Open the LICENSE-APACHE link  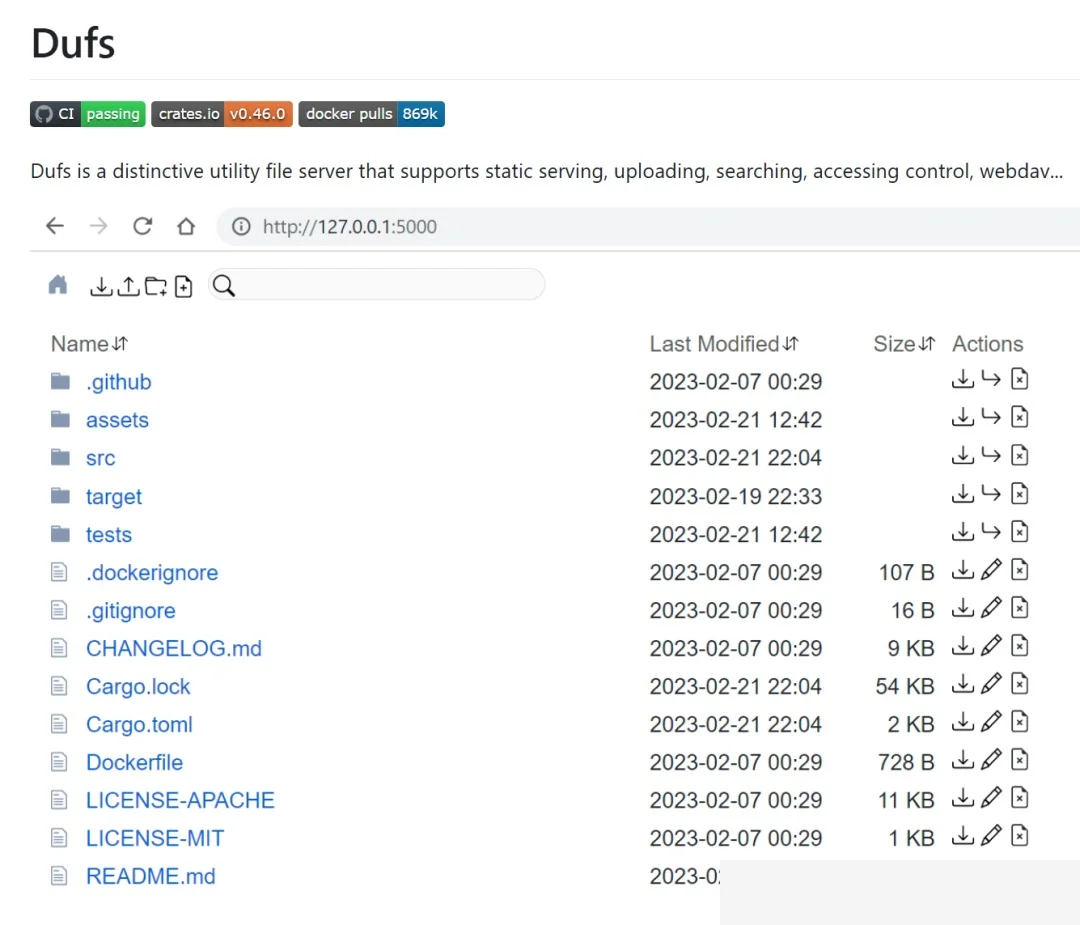pyautogui.click(x=180, y=800)
